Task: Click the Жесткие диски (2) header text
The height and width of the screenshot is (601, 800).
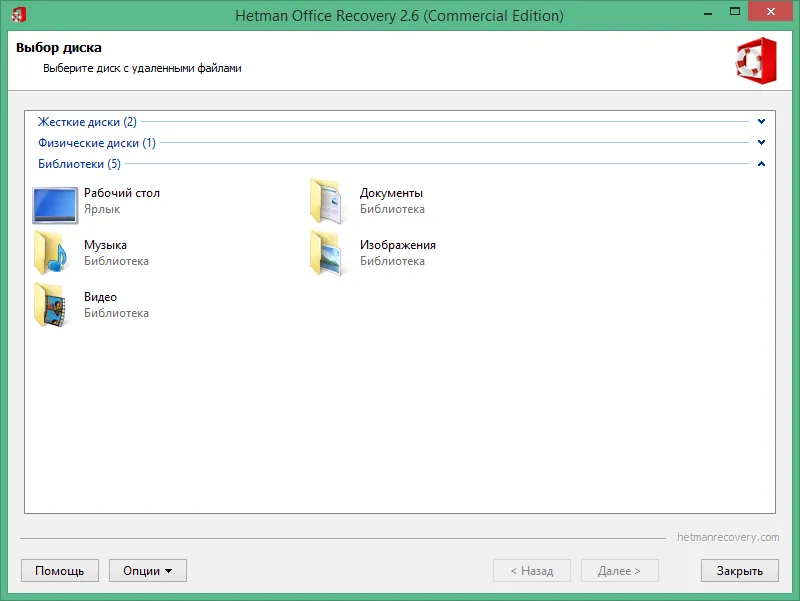Action: tap(87, 122)
